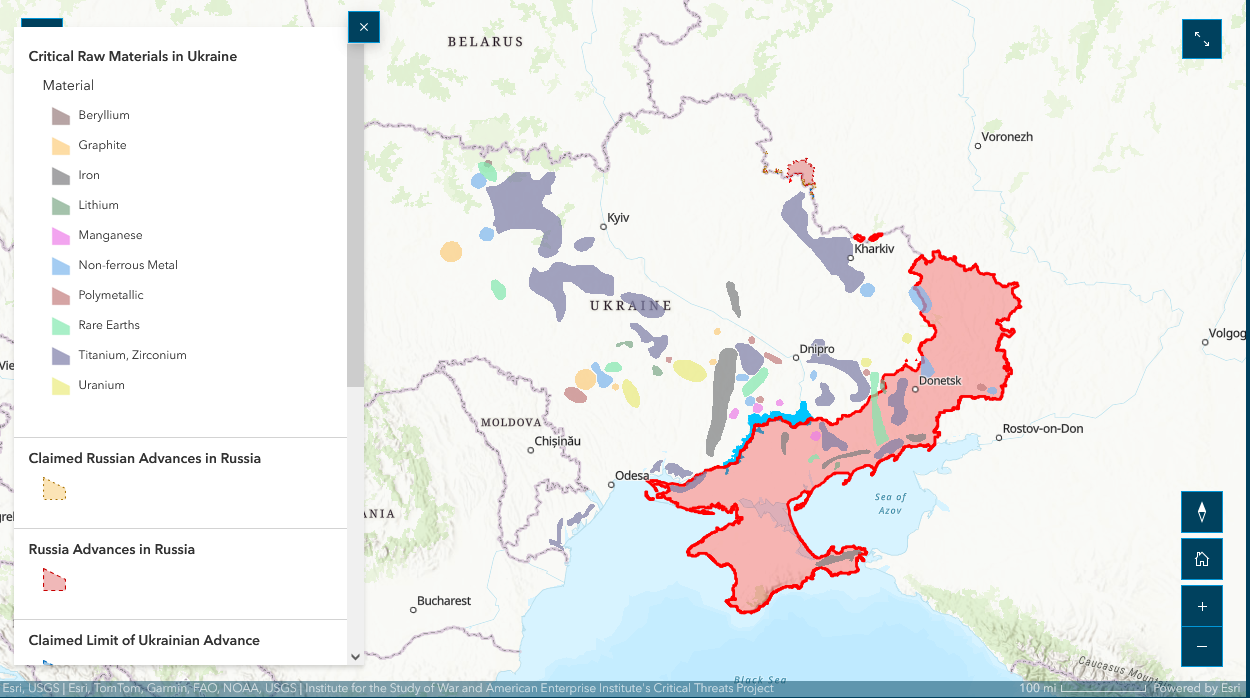Click the 'Uranium' legend label
Viewport: 1250px width, 698px height.
101,385
